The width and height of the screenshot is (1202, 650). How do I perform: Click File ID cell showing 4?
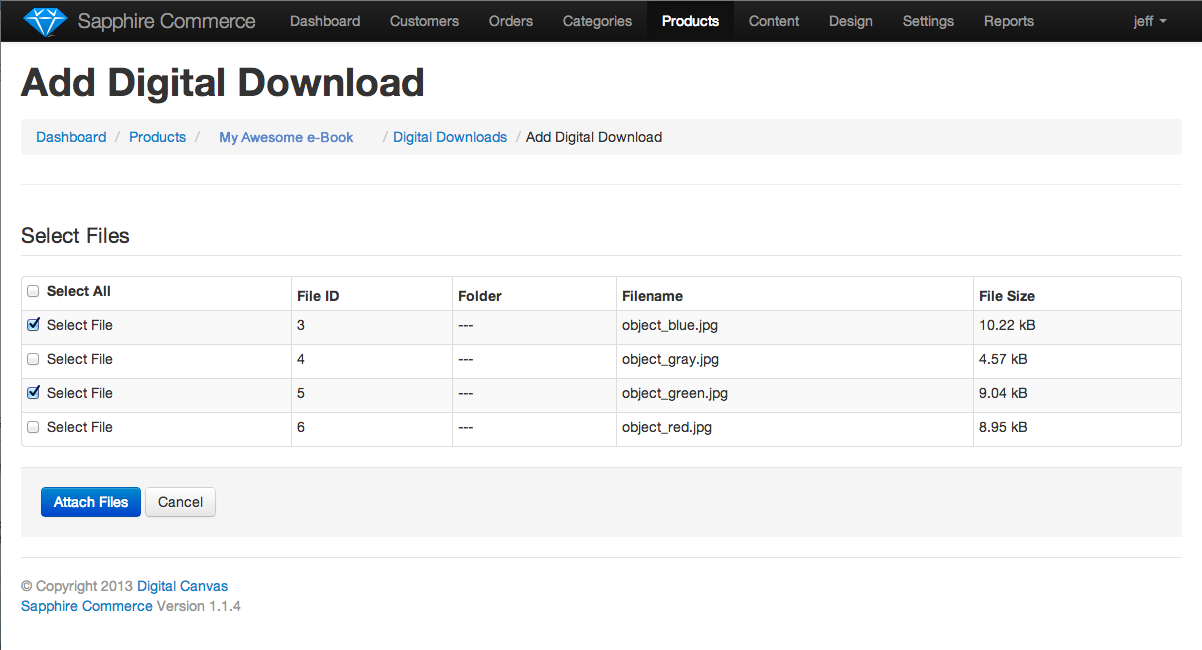click(372, 359)
